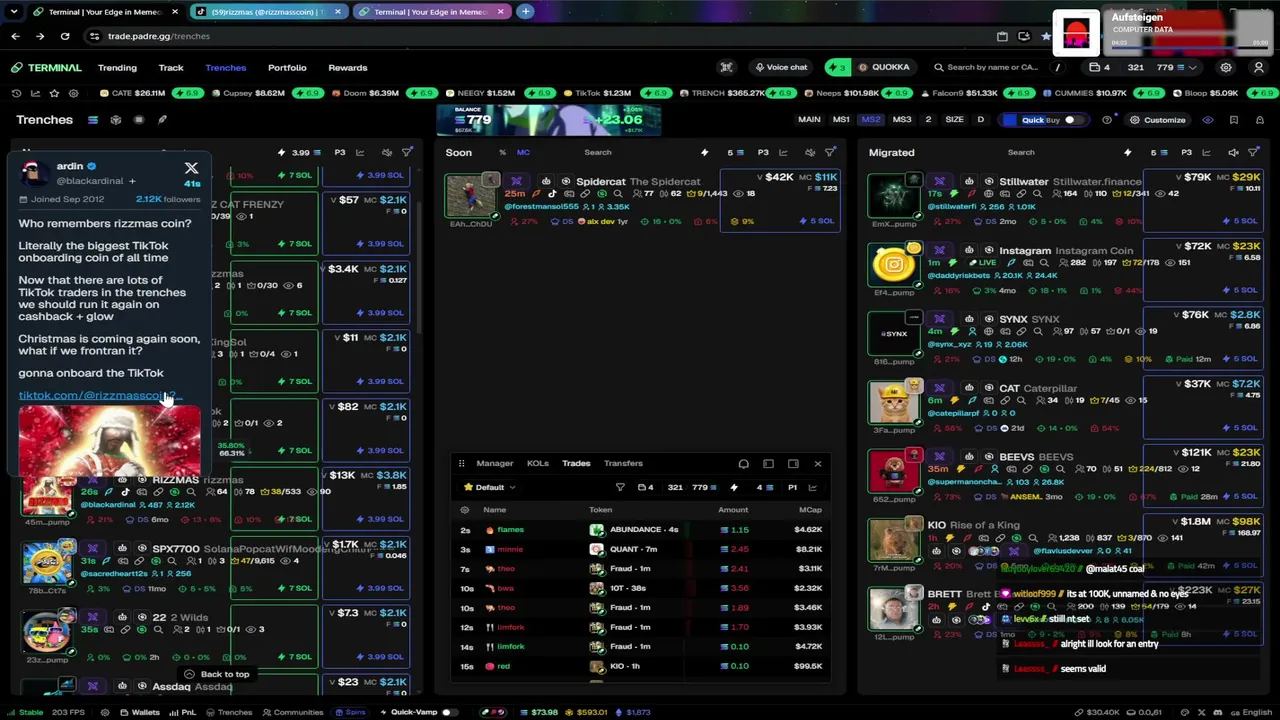Image resolution: width=1280 pixels, height=720 pixels.
Task: Switch to the KOLs tab
Action: coord(537,463)
